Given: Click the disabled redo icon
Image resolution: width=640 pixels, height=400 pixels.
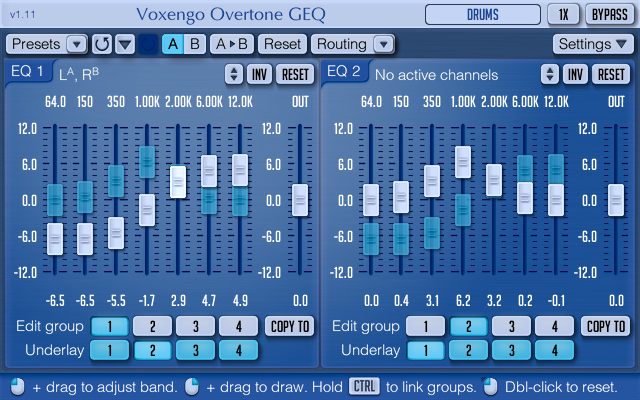Looking at the screenshot, I should (x=148, y=44).
